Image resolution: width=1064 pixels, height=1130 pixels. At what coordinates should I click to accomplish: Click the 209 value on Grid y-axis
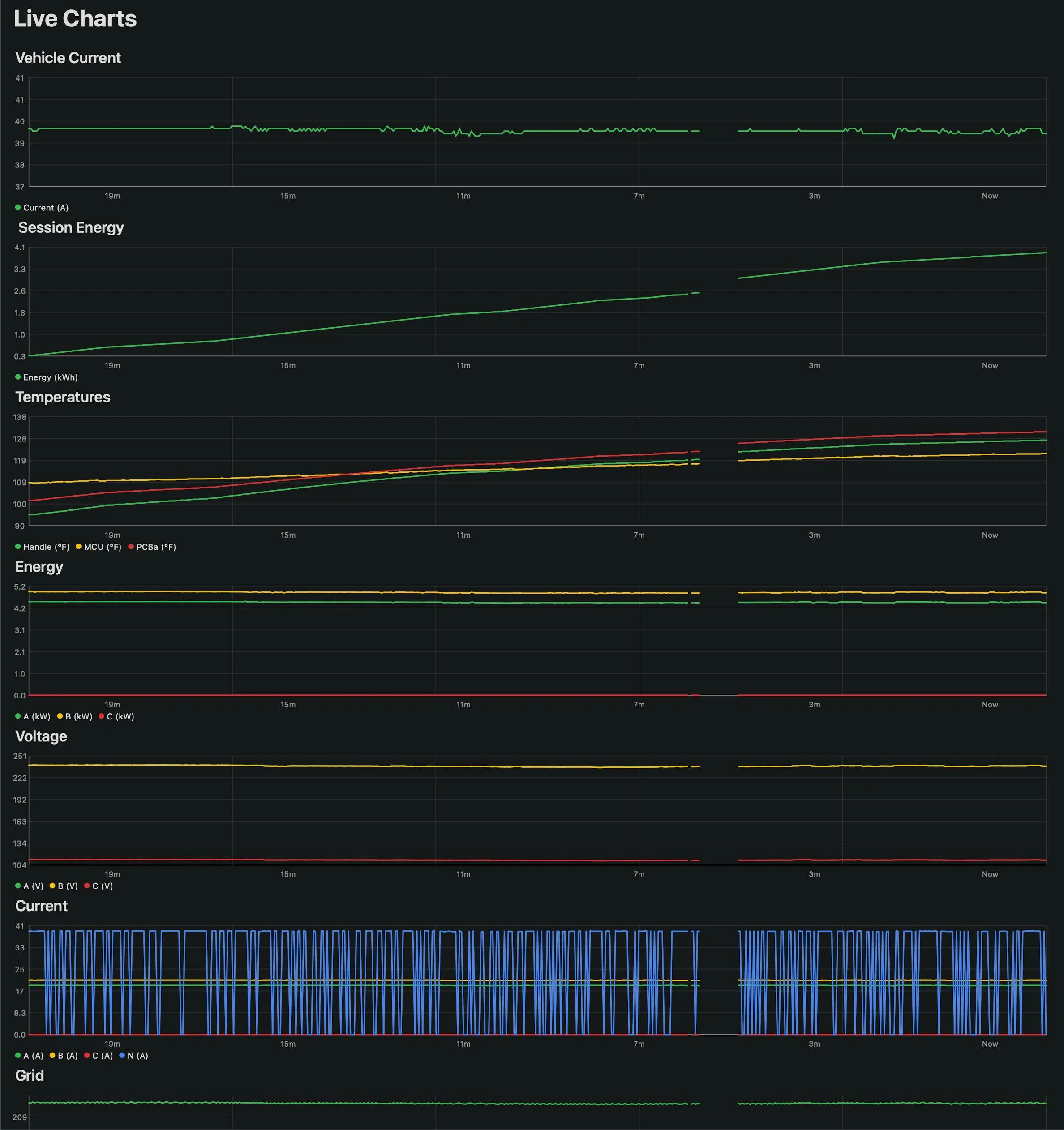(x=20, y=1117)
